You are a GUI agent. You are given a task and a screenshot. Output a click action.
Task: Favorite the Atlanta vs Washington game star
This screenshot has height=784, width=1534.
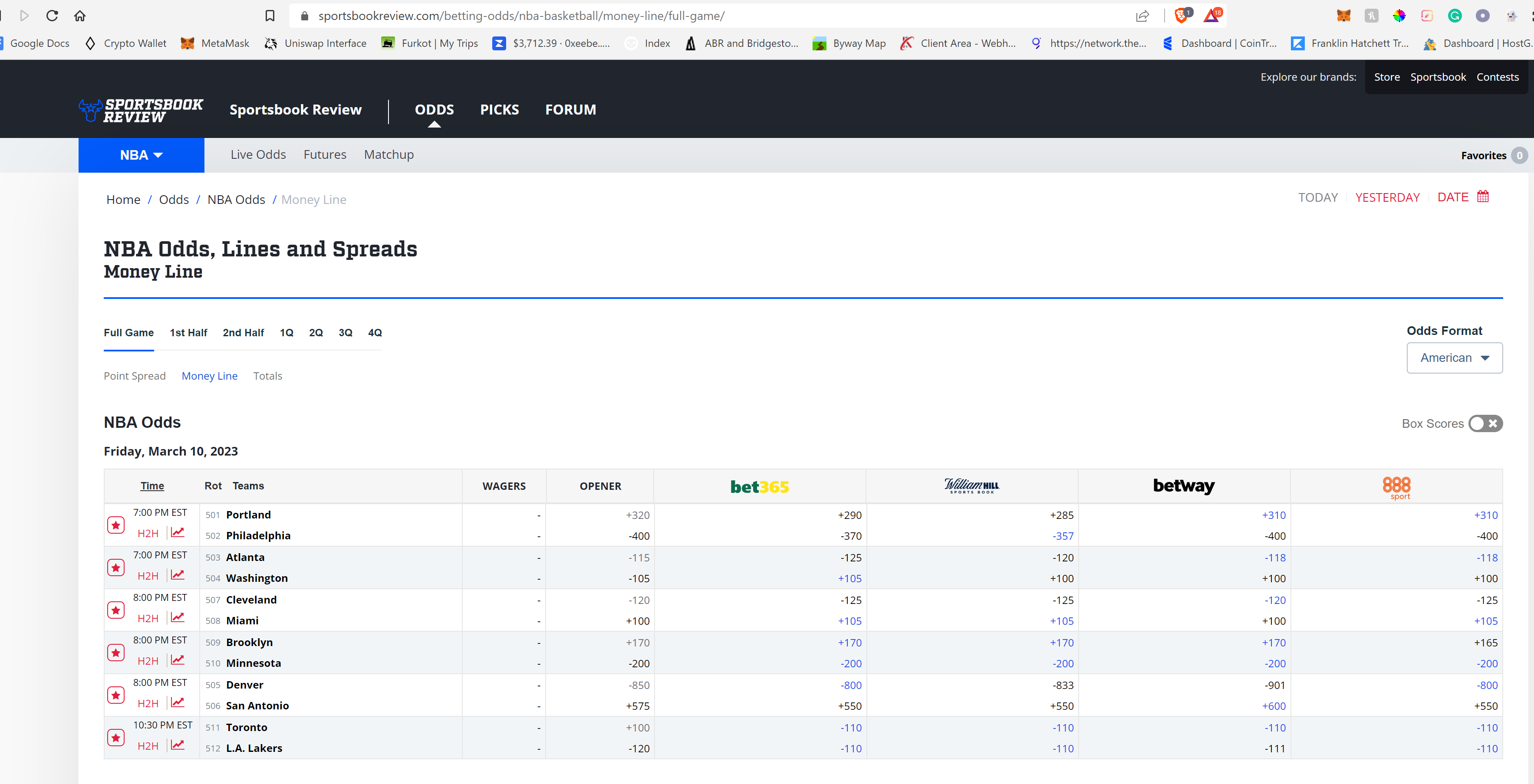[115, 567]
